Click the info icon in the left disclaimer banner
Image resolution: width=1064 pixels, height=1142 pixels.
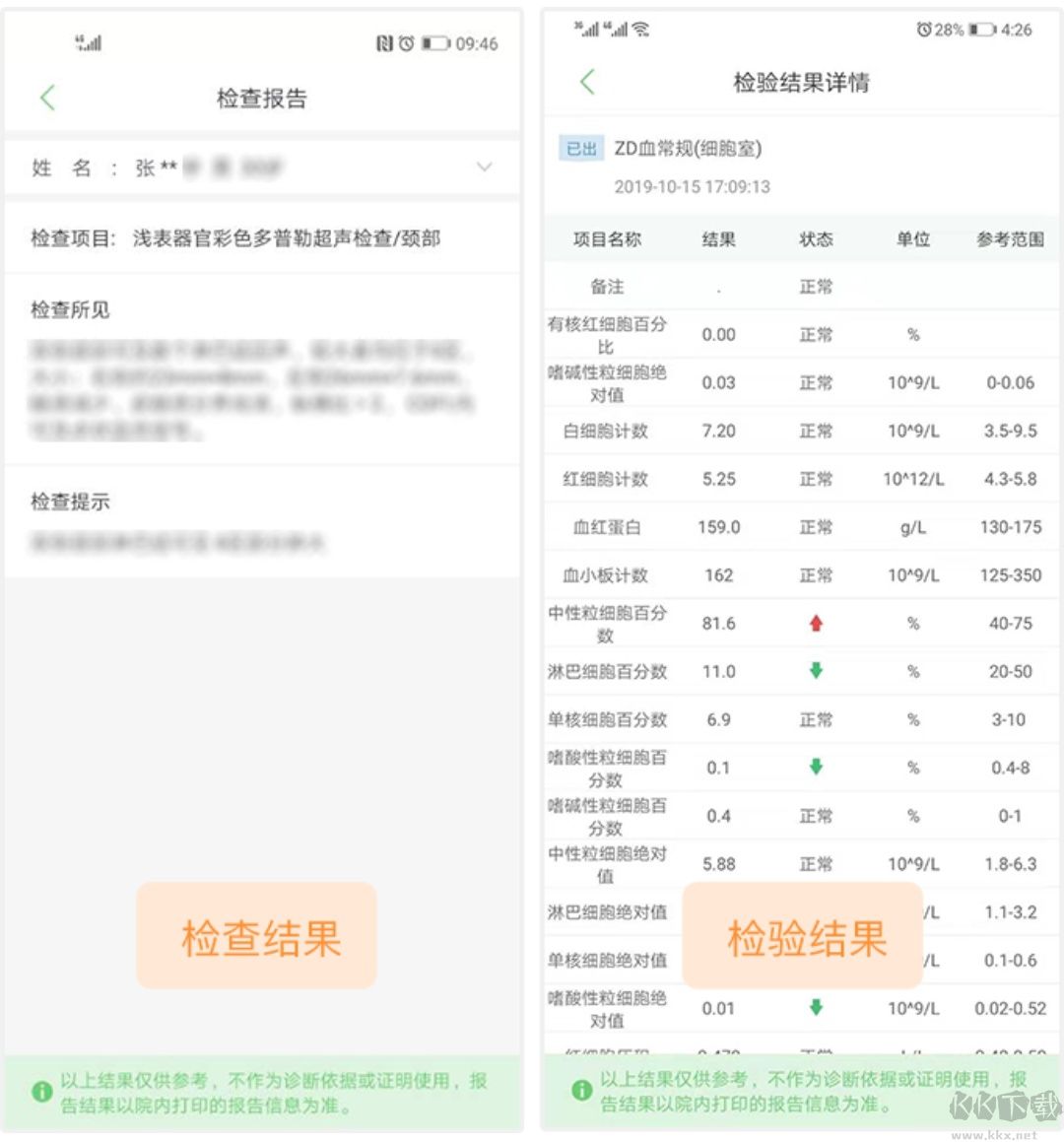coord(41,1089)
